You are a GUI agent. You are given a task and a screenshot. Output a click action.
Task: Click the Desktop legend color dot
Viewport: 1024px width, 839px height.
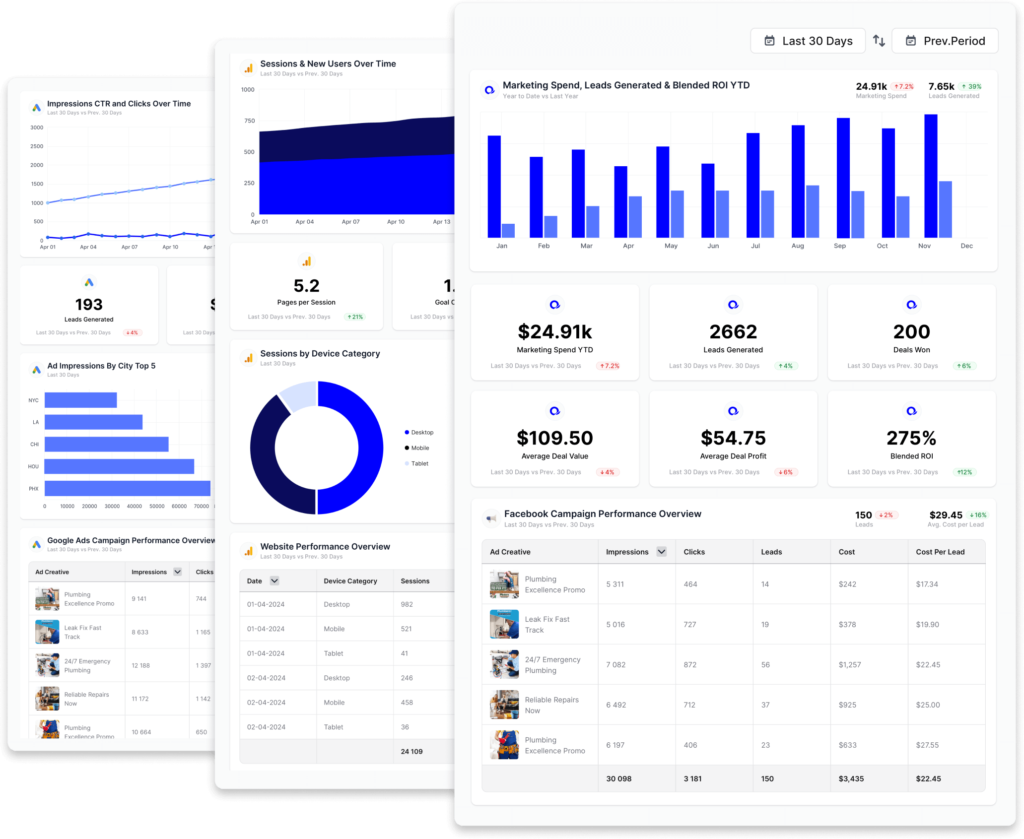coord(407,432)
